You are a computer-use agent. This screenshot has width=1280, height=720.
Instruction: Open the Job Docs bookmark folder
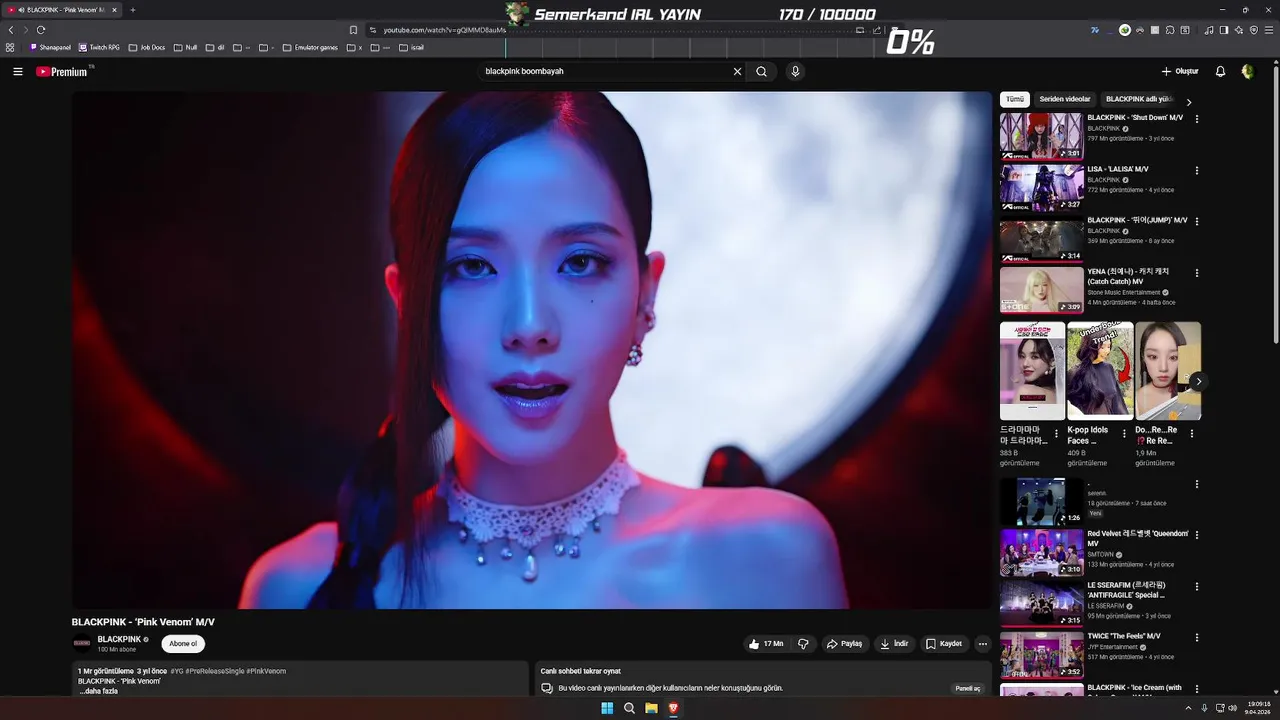[x=147, y=47]
